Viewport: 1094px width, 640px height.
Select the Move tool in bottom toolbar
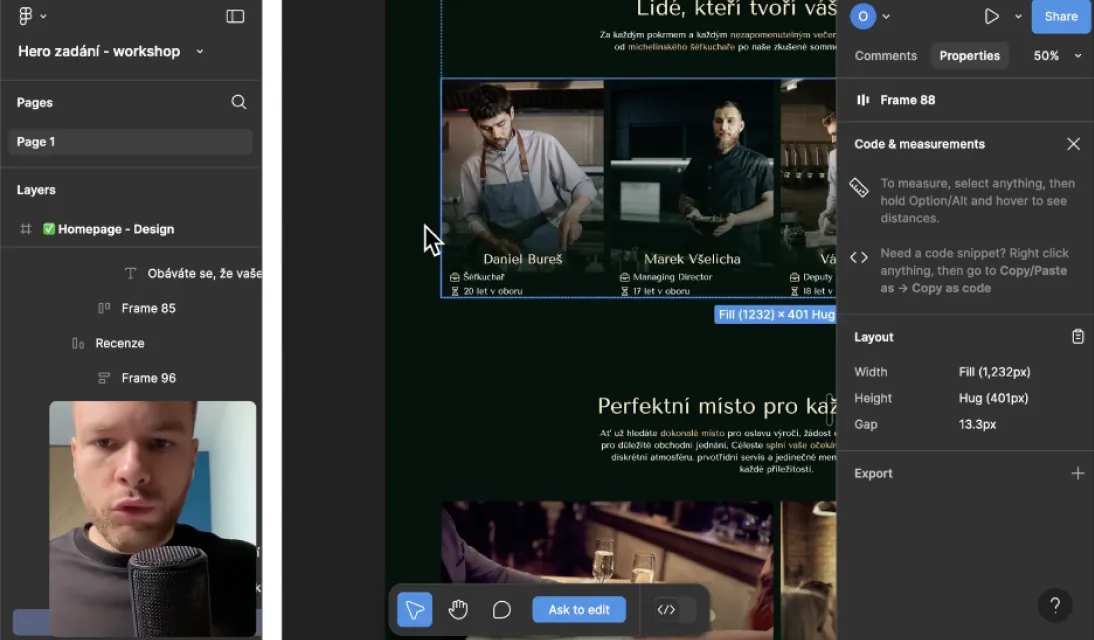coord(414,609)
